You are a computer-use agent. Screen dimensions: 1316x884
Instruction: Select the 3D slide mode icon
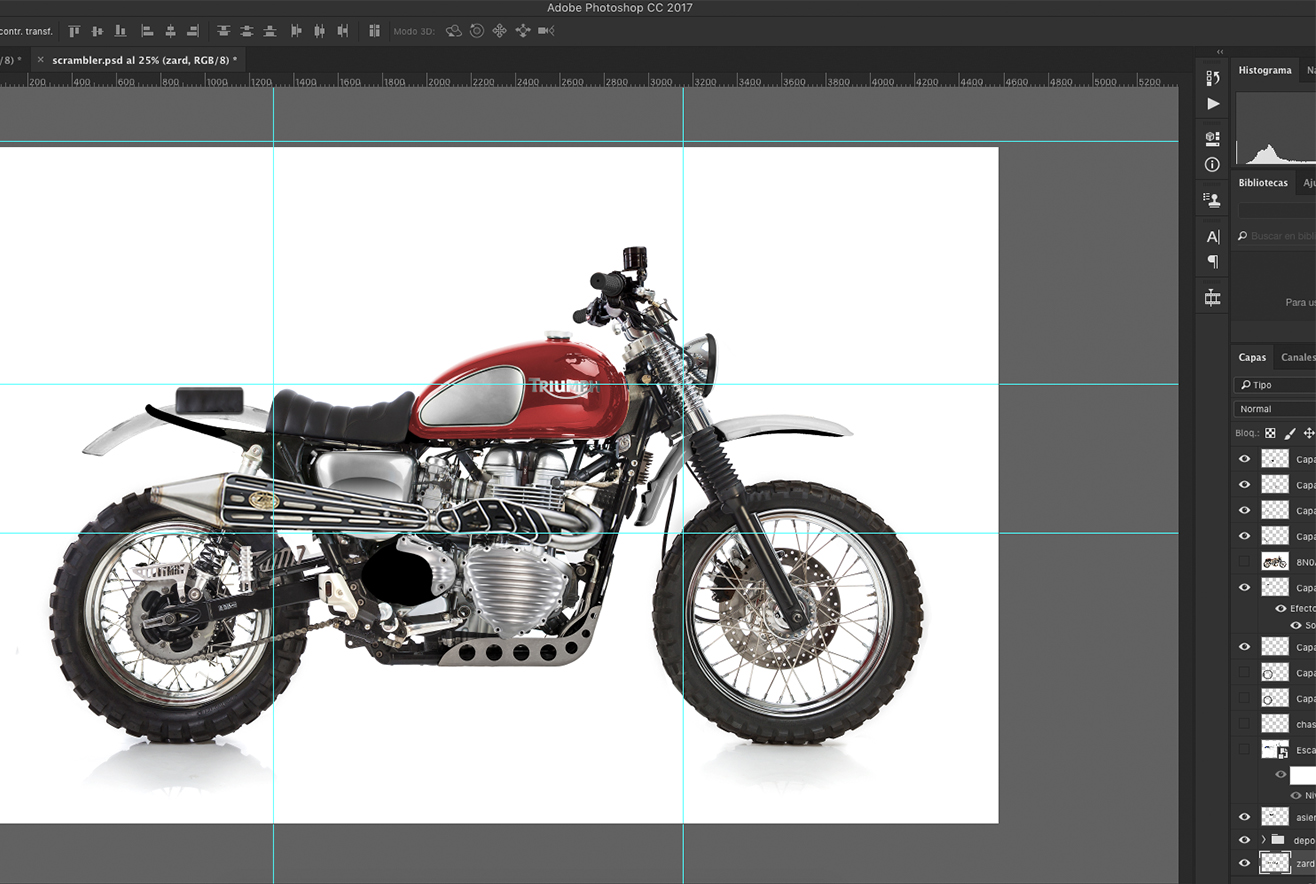point(523,31)
